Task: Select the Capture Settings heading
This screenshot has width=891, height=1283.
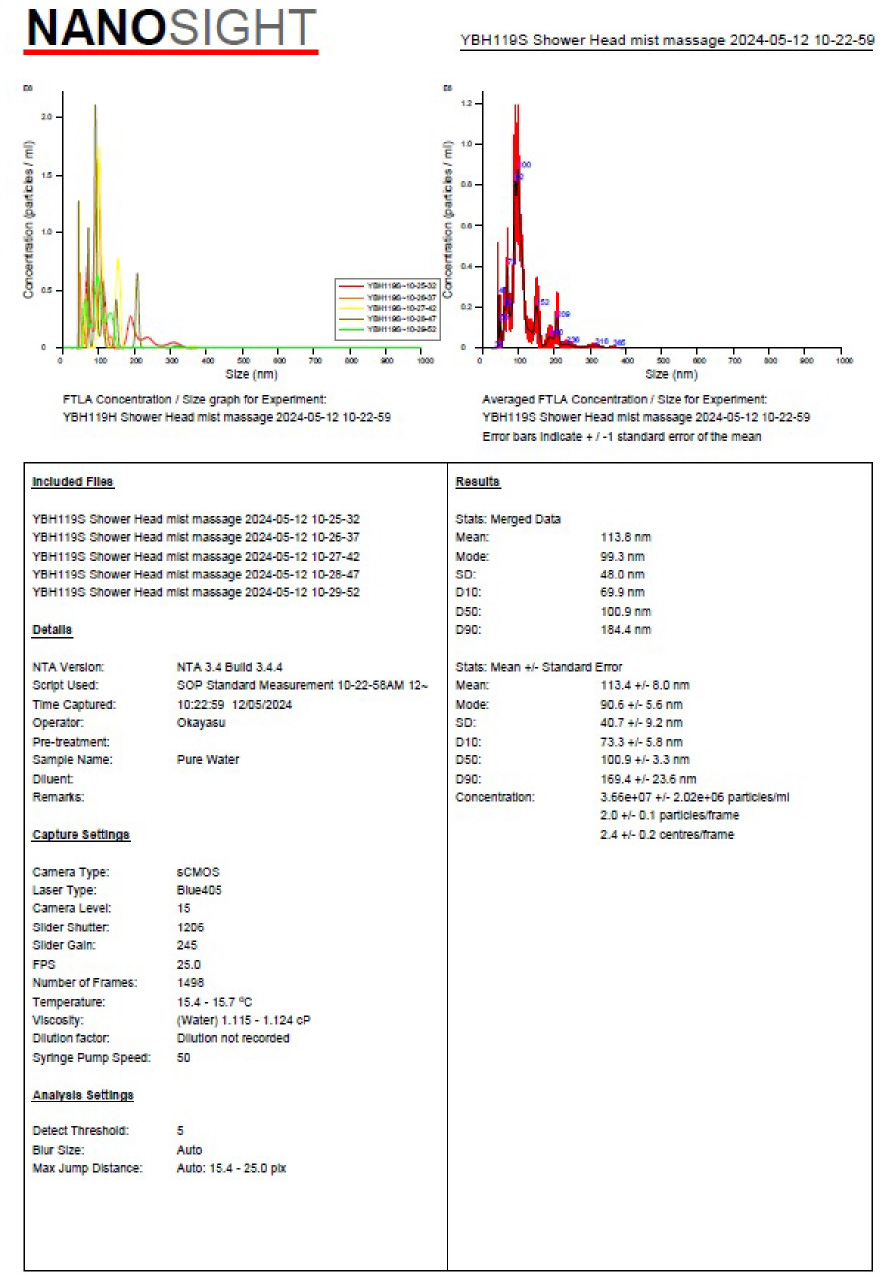Action: 81,834
